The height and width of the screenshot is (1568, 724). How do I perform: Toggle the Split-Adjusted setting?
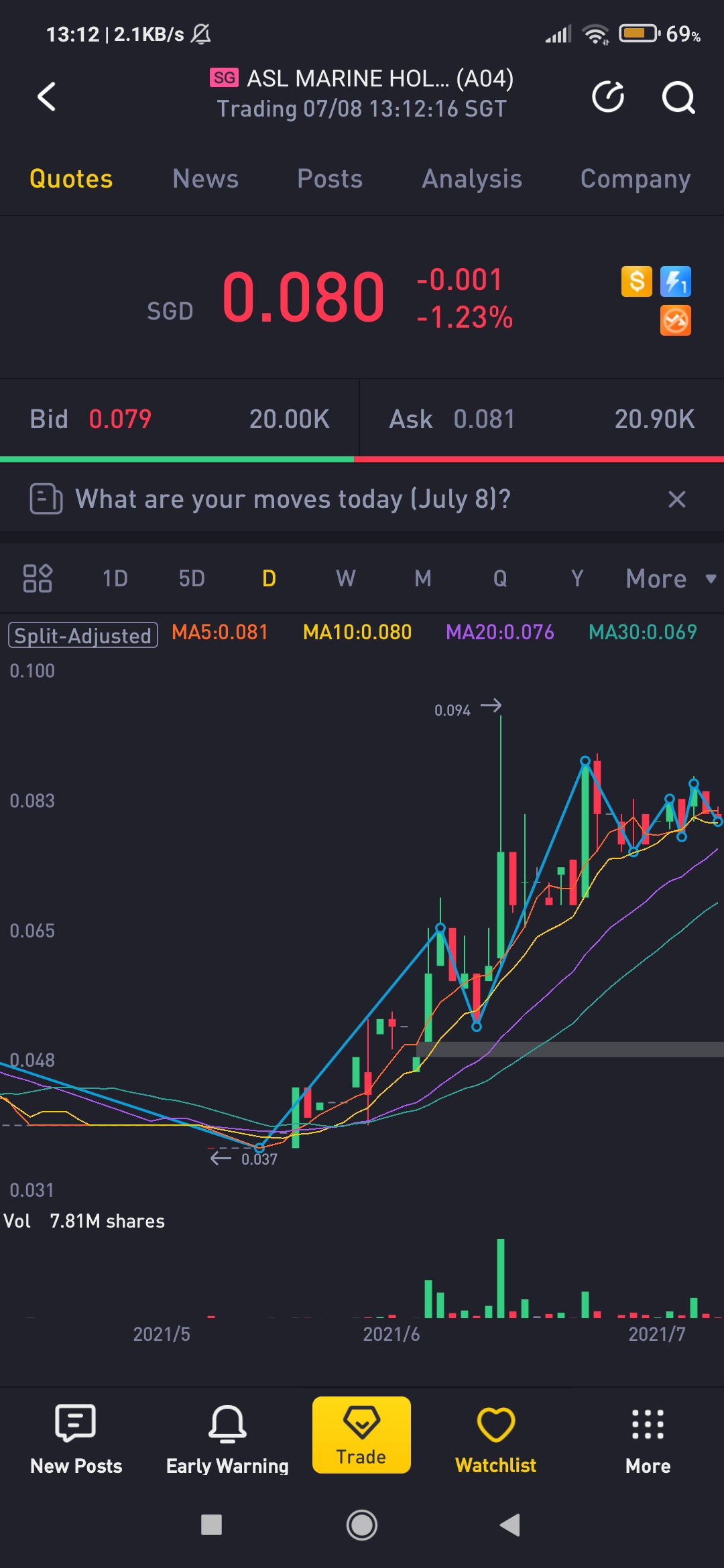83,635
